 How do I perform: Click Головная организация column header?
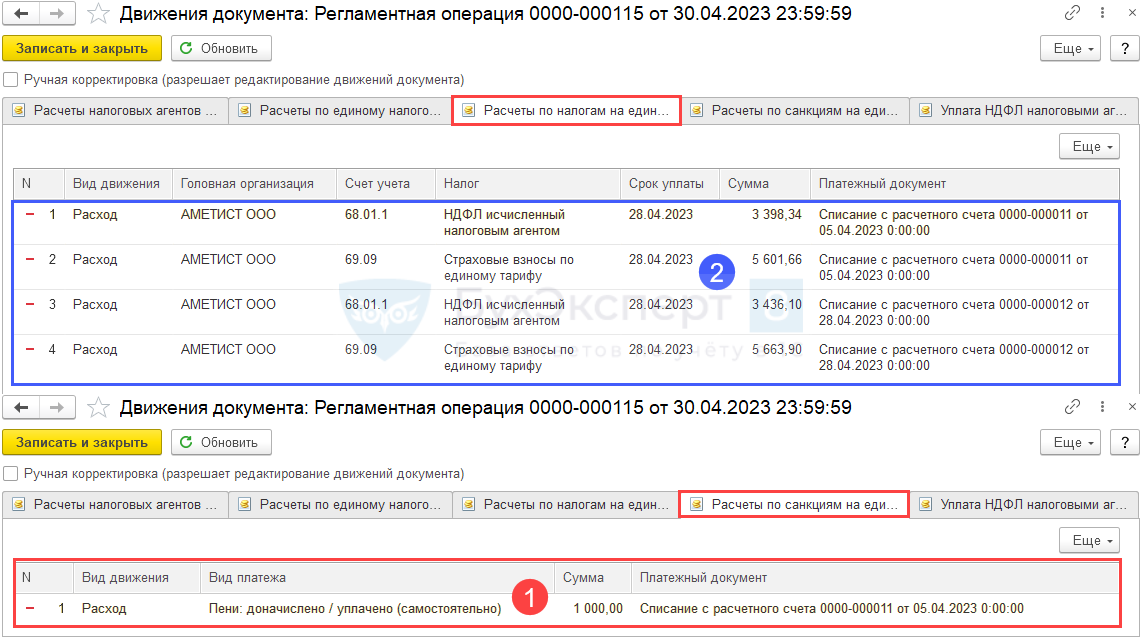pyautogui.click(x=254, y=184)
